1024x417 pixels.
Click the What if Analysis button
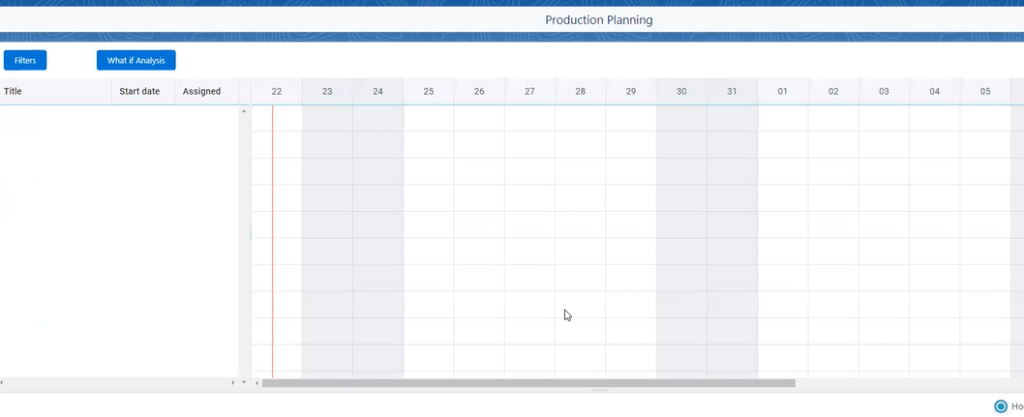136,60
